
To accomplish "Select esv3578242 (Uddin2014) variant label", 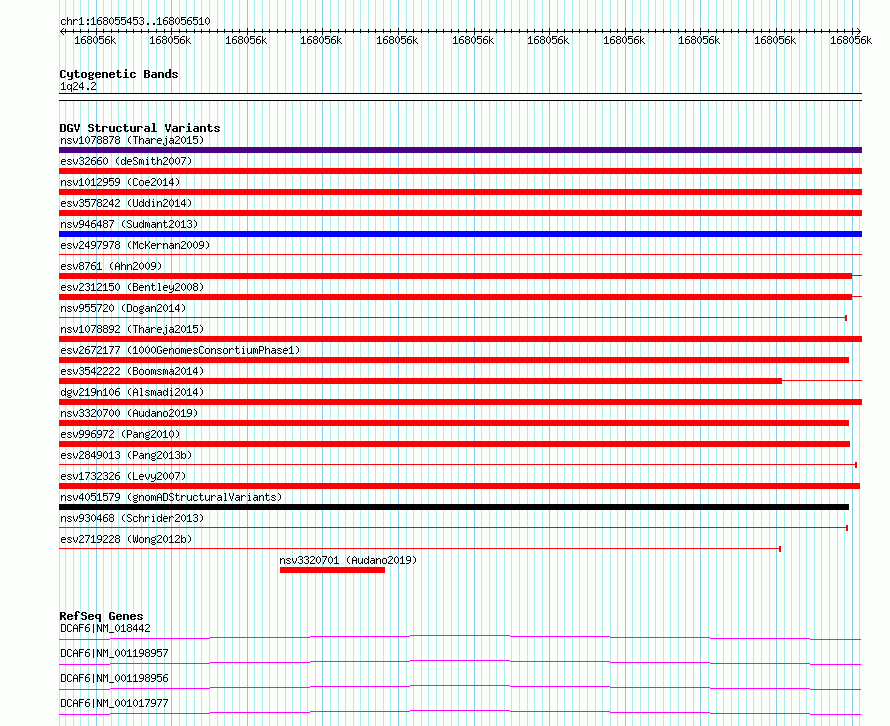I will tap(126, 203).
